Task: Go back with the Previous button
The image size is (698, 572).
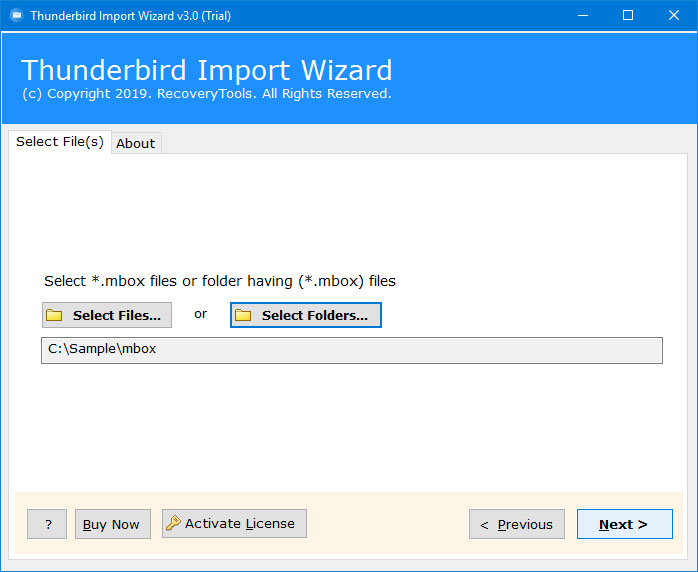Action: (517, 524)
